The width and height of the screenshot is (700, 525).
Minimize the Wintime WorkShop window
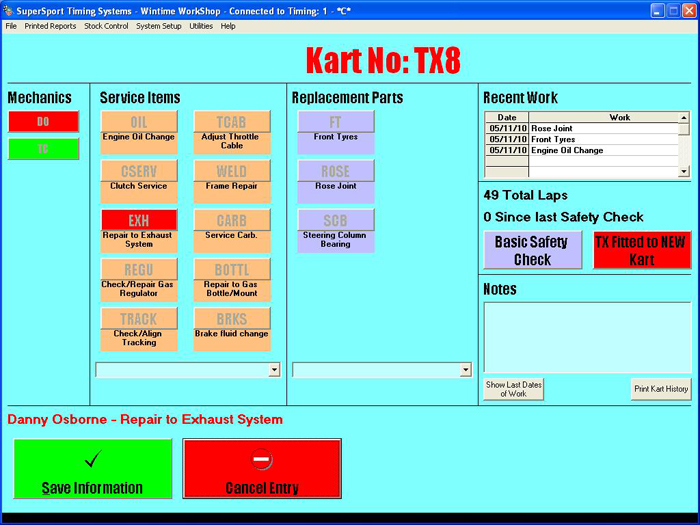(657, 11)
